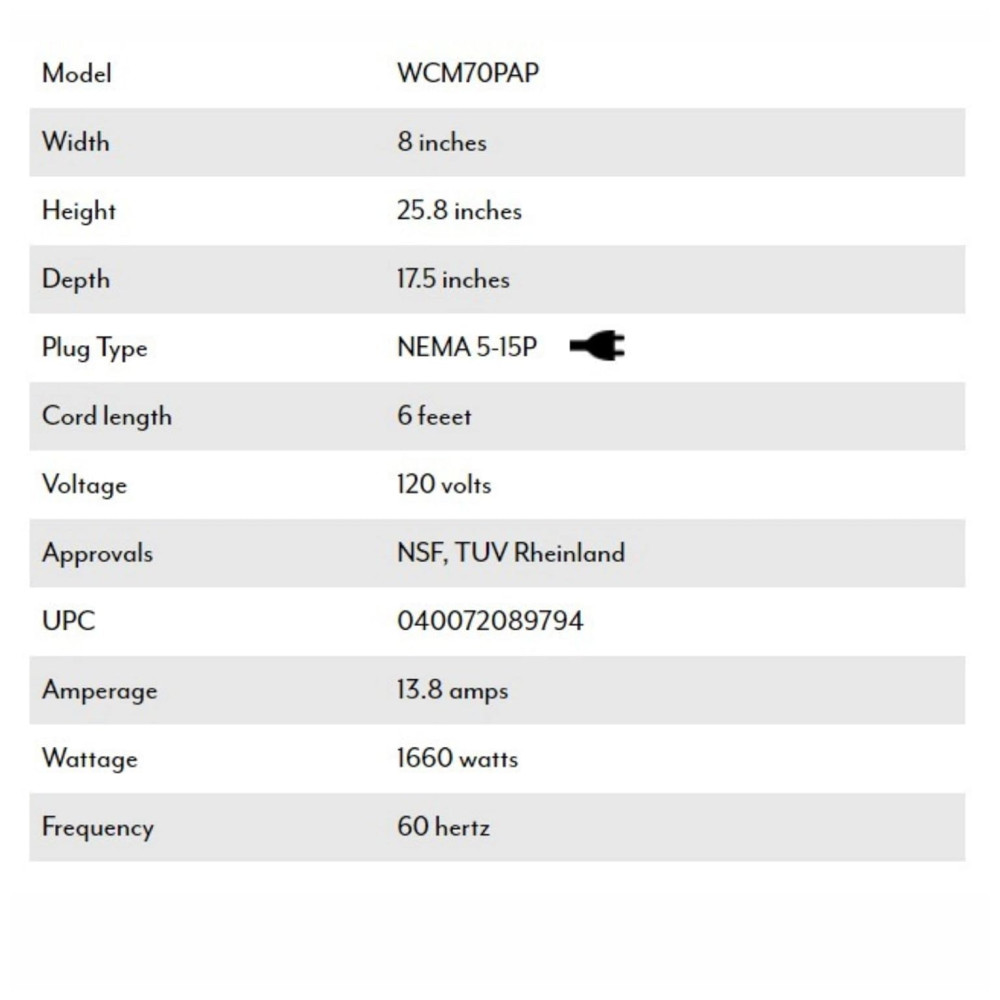Click the Width row label
1000x1000 pixels.
pyautogui.click(x=76, y=142)
